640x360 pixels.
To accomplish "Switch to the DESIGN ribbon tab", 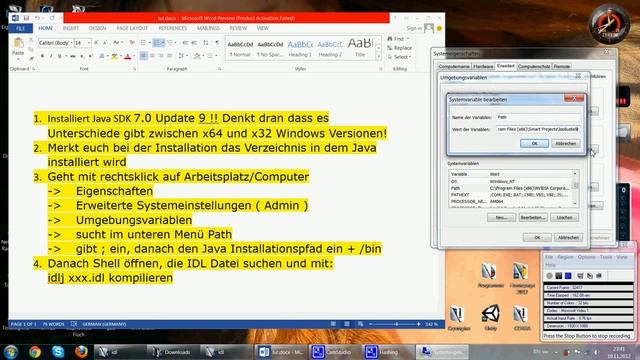I will click(97, 28).
